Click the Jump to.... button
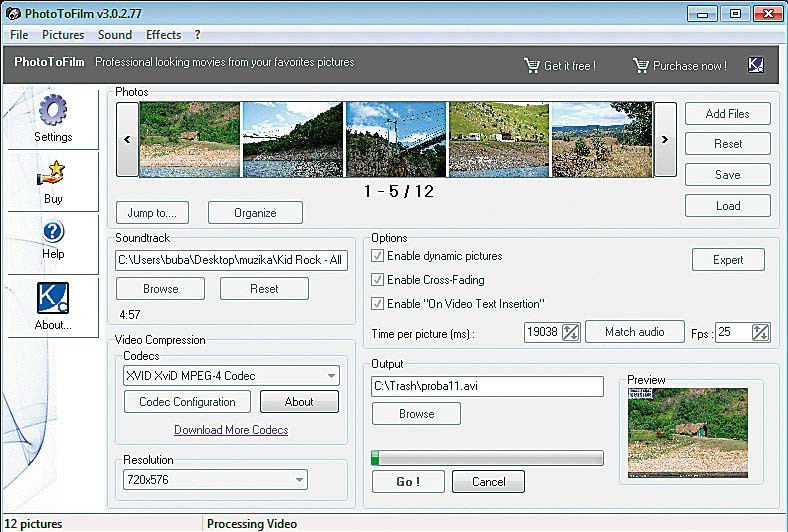 152,212
